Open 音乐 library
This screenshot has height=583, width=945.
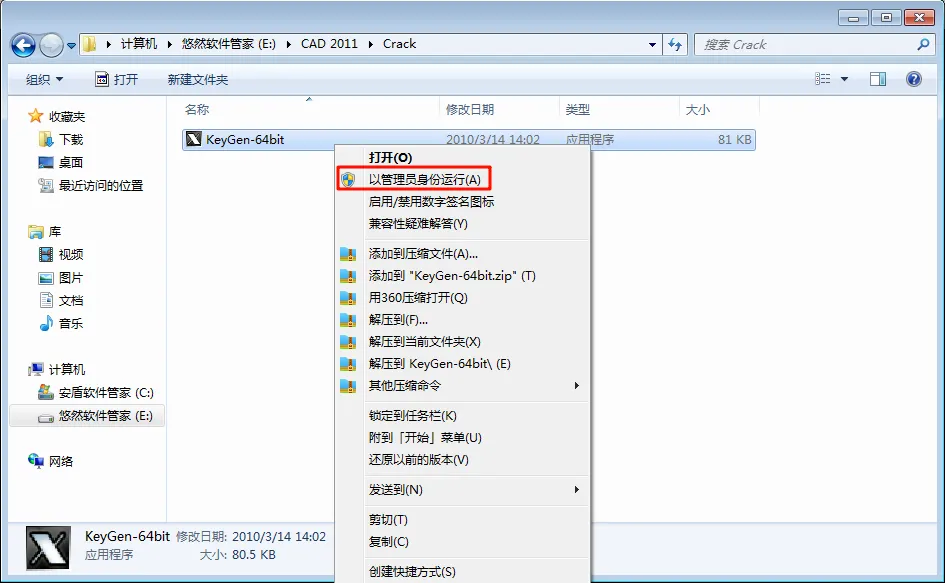(71, 323)
